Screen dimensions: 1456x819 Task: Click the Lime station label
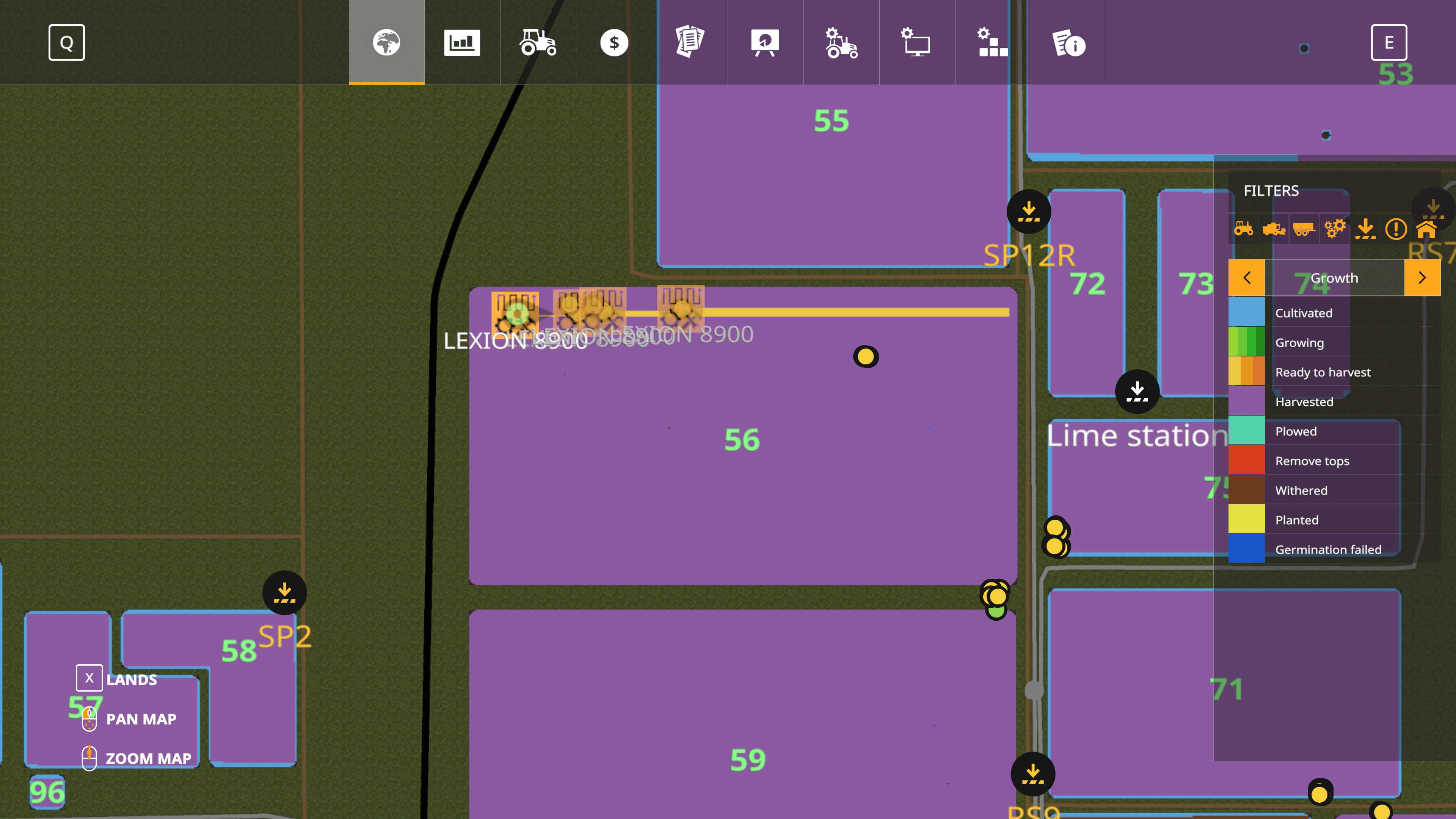pos(1138,435)
